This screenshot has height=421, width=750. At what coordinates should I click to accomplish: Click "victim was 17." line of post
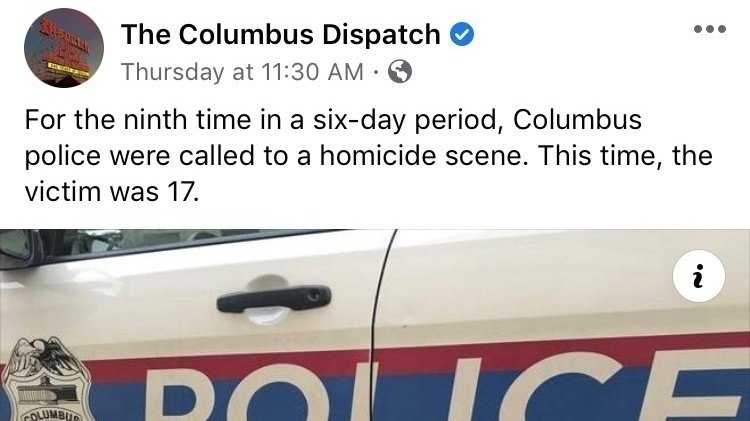point(111,192)
